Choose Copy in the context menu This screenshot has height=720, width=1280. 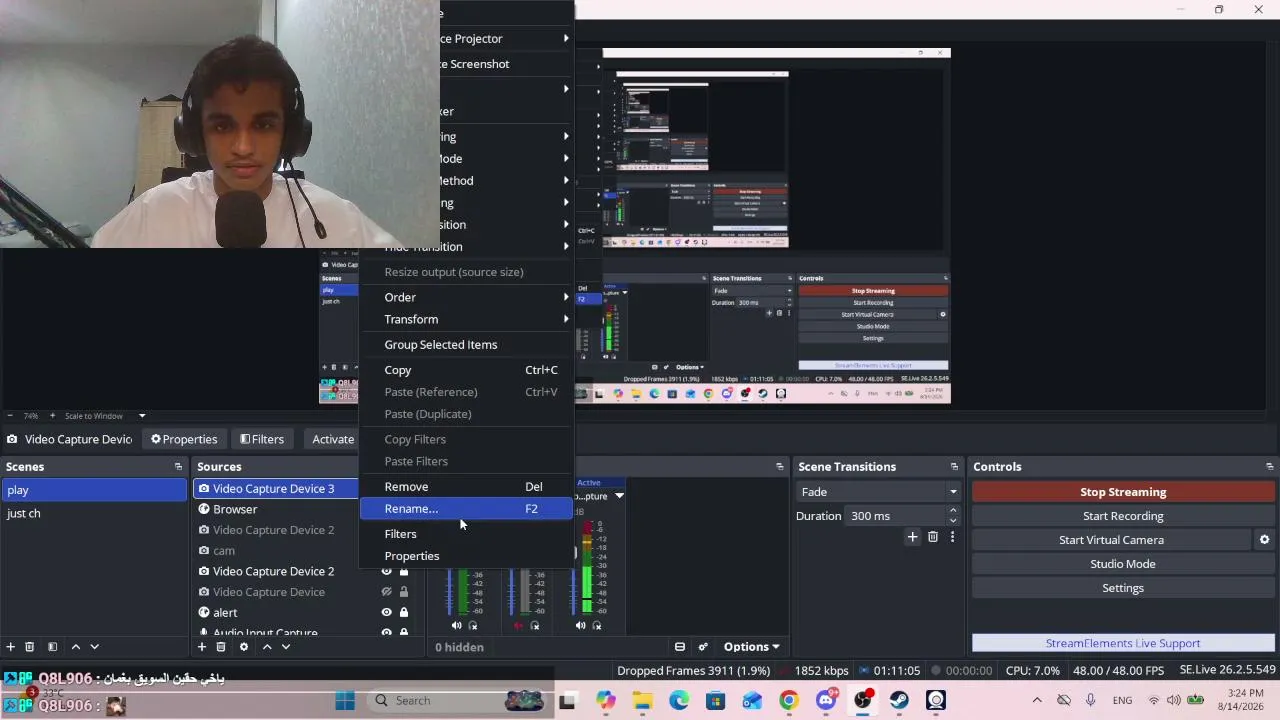tap(466, 370)
